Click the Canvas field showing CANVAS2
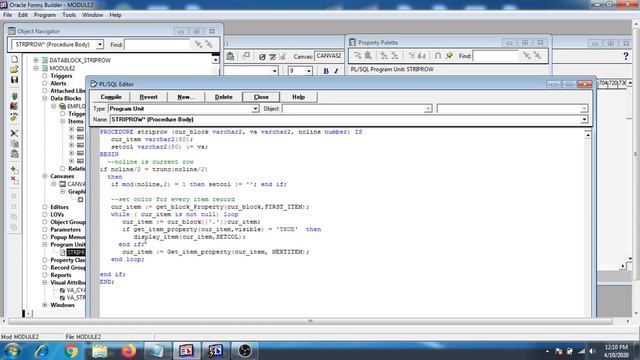The width and height of the screenshot is (640, 360). click(x=329, y=56)
